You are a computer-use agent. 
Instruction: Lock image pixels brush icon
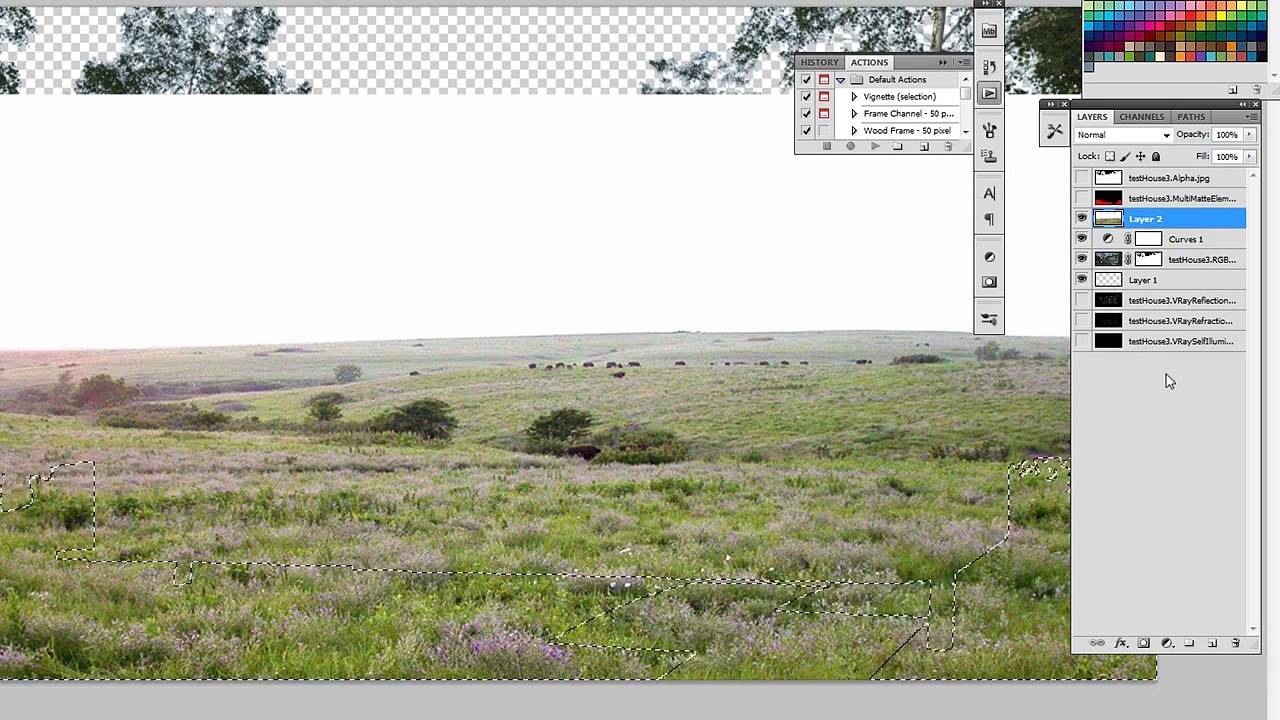[1125, 156]
